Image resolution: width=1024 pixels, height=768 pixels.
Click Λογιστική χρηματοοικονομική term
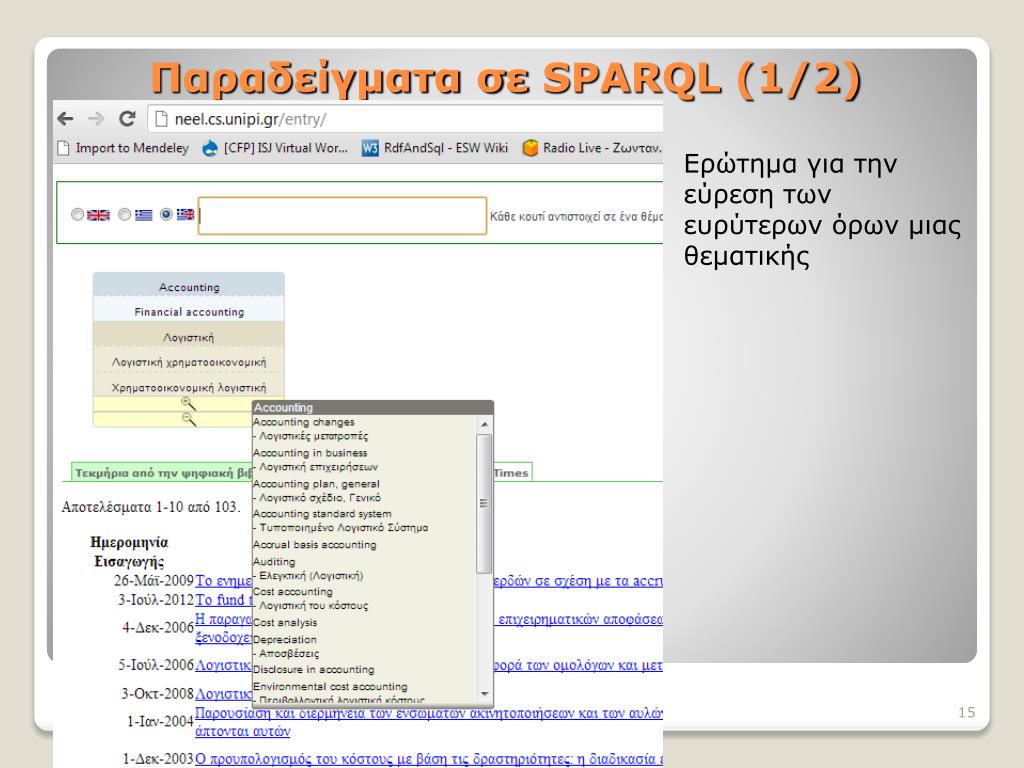[189, 362]
